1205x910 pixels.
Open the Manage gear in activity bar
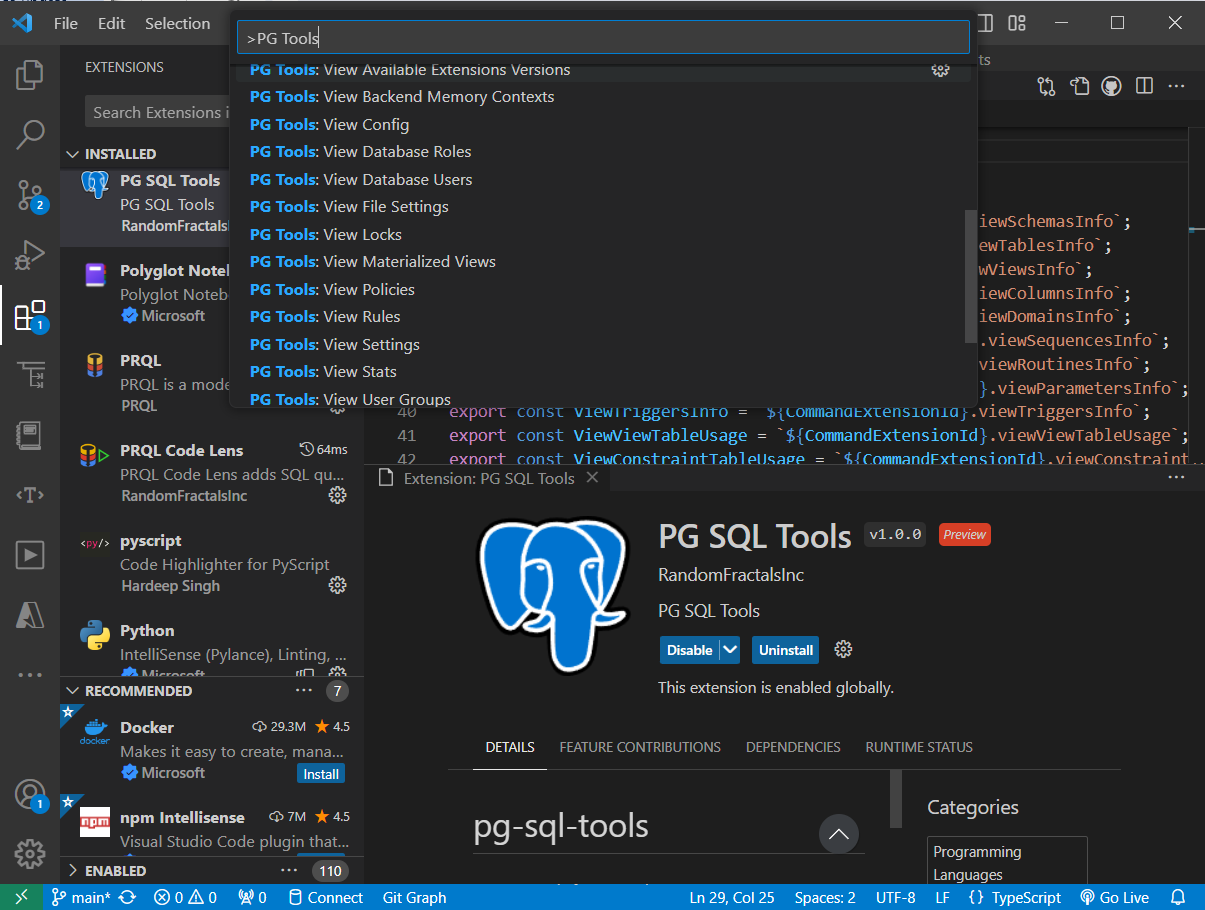[30, 855]
